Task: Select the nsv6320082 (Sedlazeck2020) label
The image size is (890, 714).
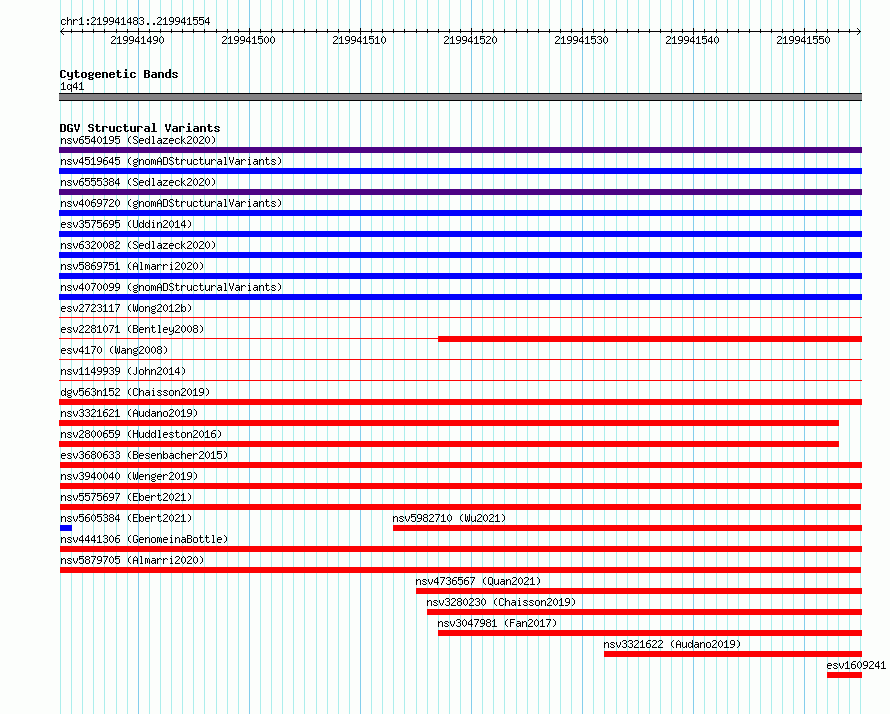Action: click(138, 245)
